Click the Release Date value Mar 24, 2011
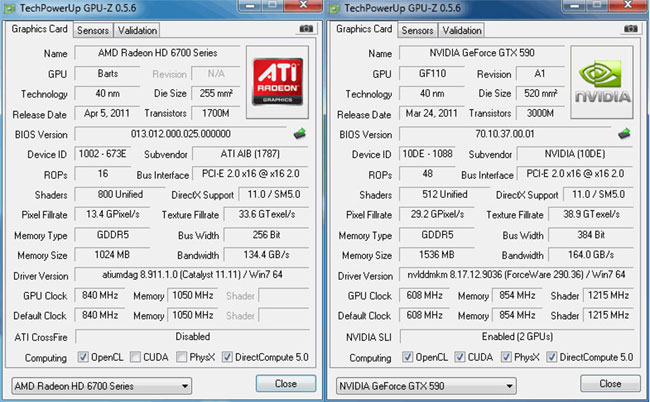Image resolution: width=650 pixels, height=402 pixels. tap(431, 114)
